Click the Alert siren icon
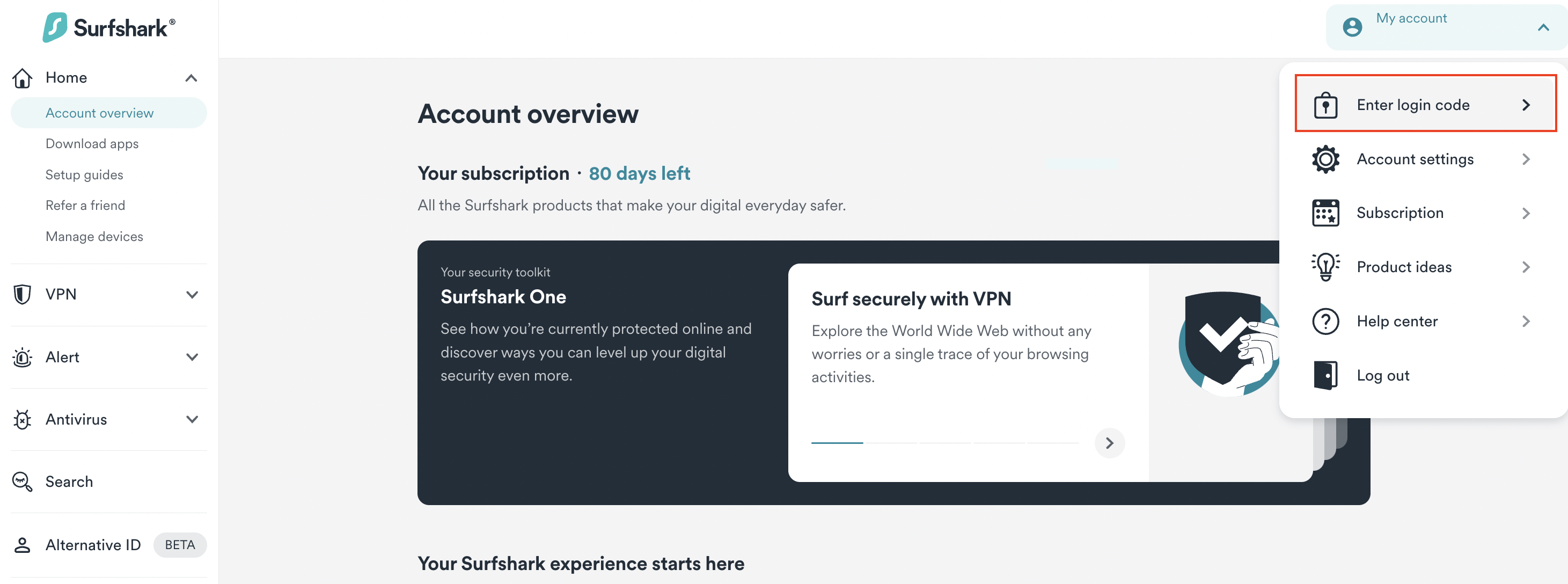 (23, 357)
